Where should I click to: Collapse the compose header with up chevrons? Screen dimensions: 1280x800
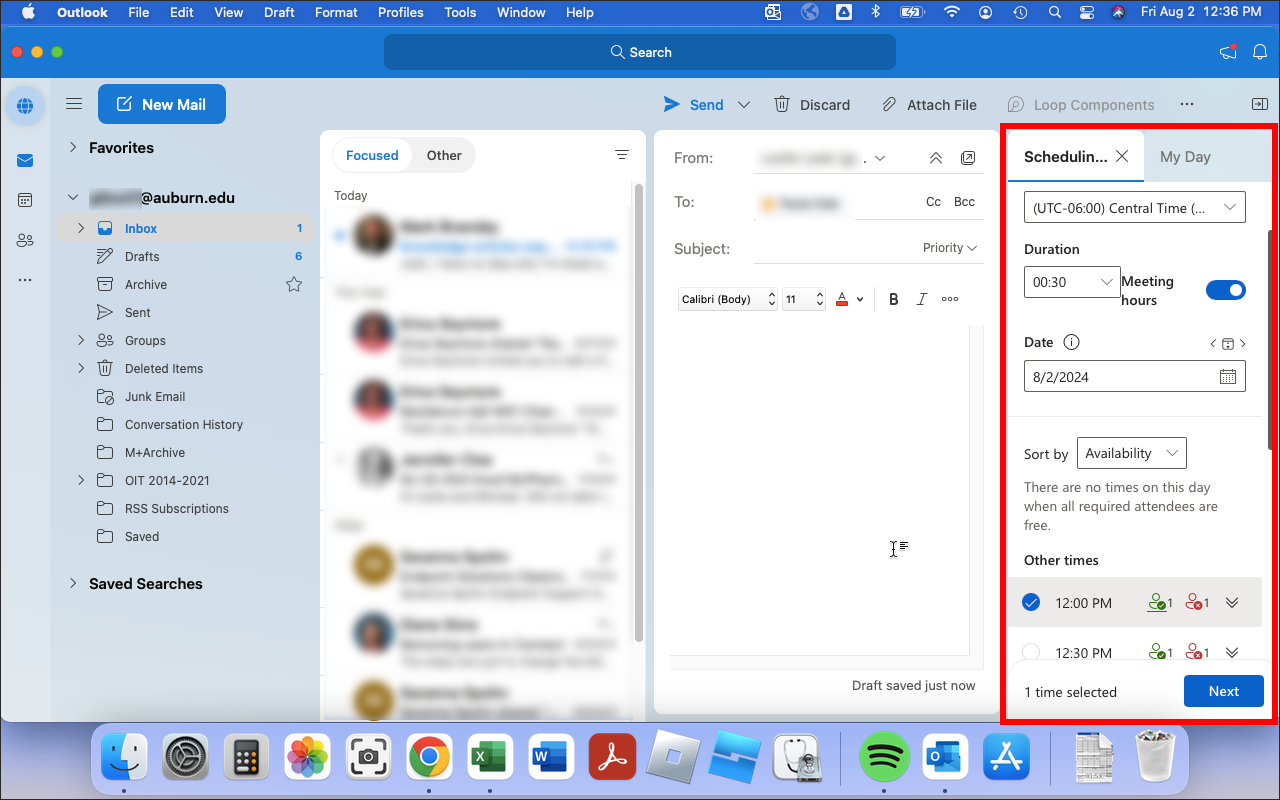click(x=936, y=158)
